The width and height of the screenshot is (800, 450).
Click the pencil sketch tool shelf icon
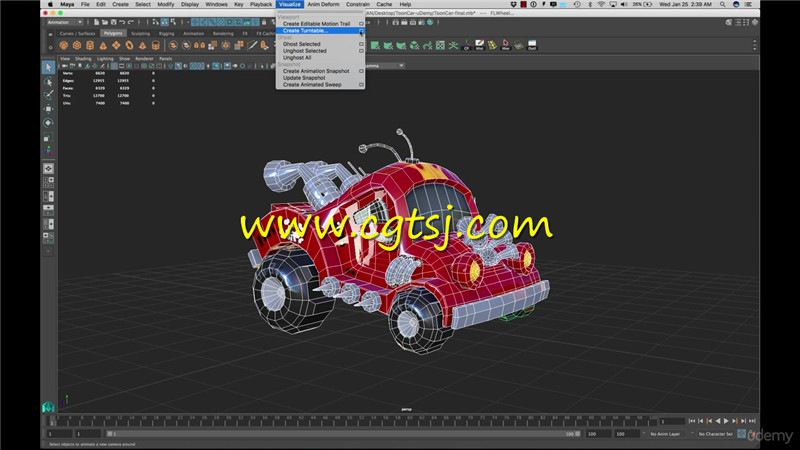(x=252, y=45)
